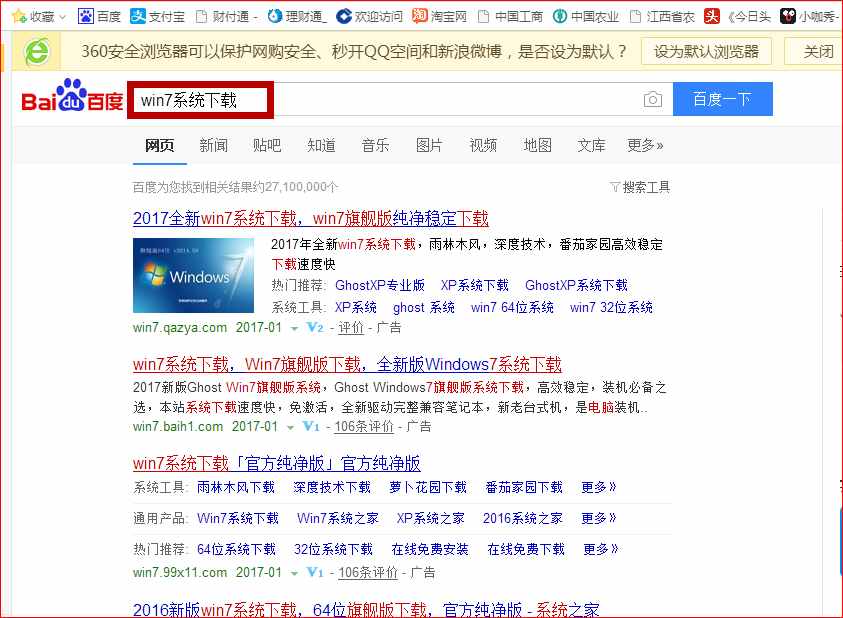Switch to the 贴吧 tab

point(267,145)
